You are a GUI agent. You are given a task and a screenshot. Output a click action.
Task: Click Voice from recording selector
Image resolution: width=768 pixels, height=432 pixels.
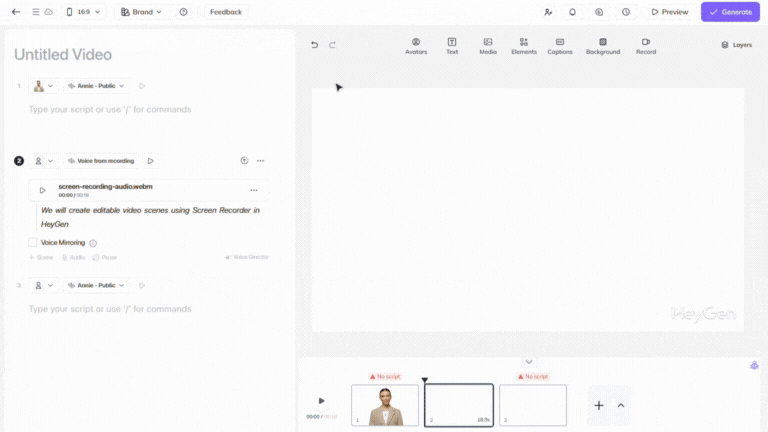101,161
